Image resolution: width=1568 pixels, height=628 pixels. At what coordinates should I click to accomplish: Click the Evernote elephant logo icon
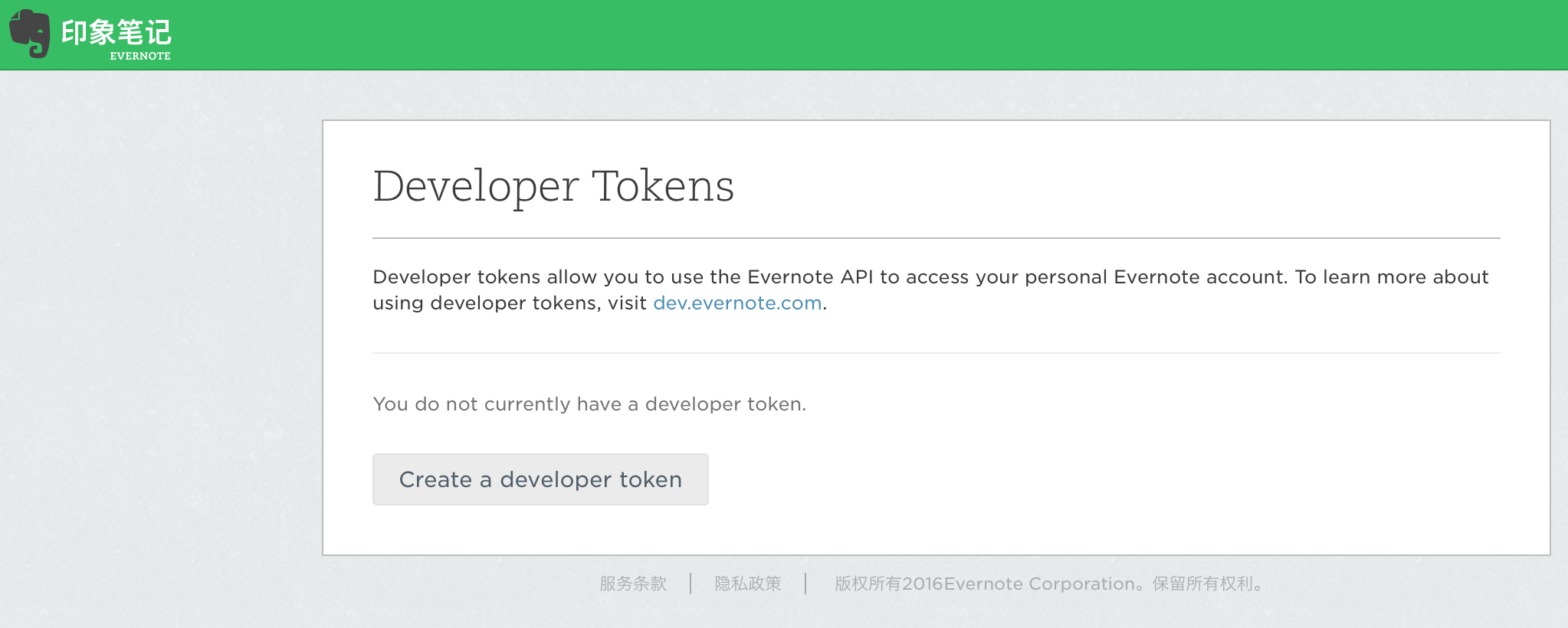click(30, 34)
